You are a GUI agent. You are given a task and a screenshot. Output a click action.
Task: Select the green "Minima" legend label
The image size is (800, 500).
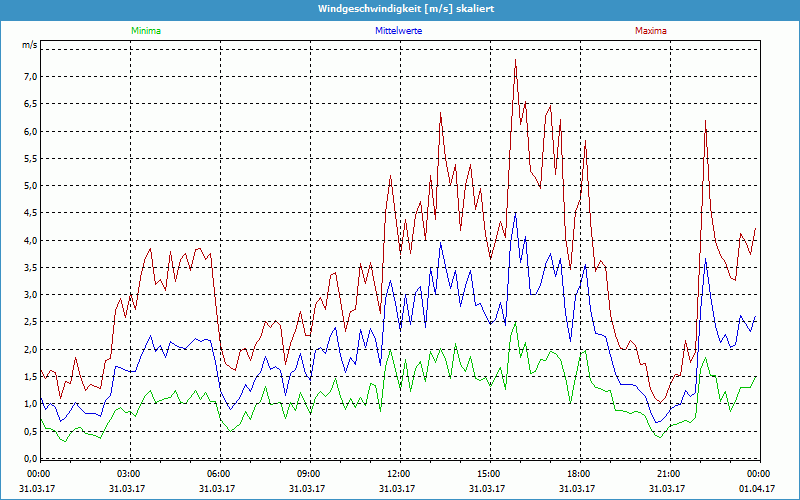[x=146, y=31]
